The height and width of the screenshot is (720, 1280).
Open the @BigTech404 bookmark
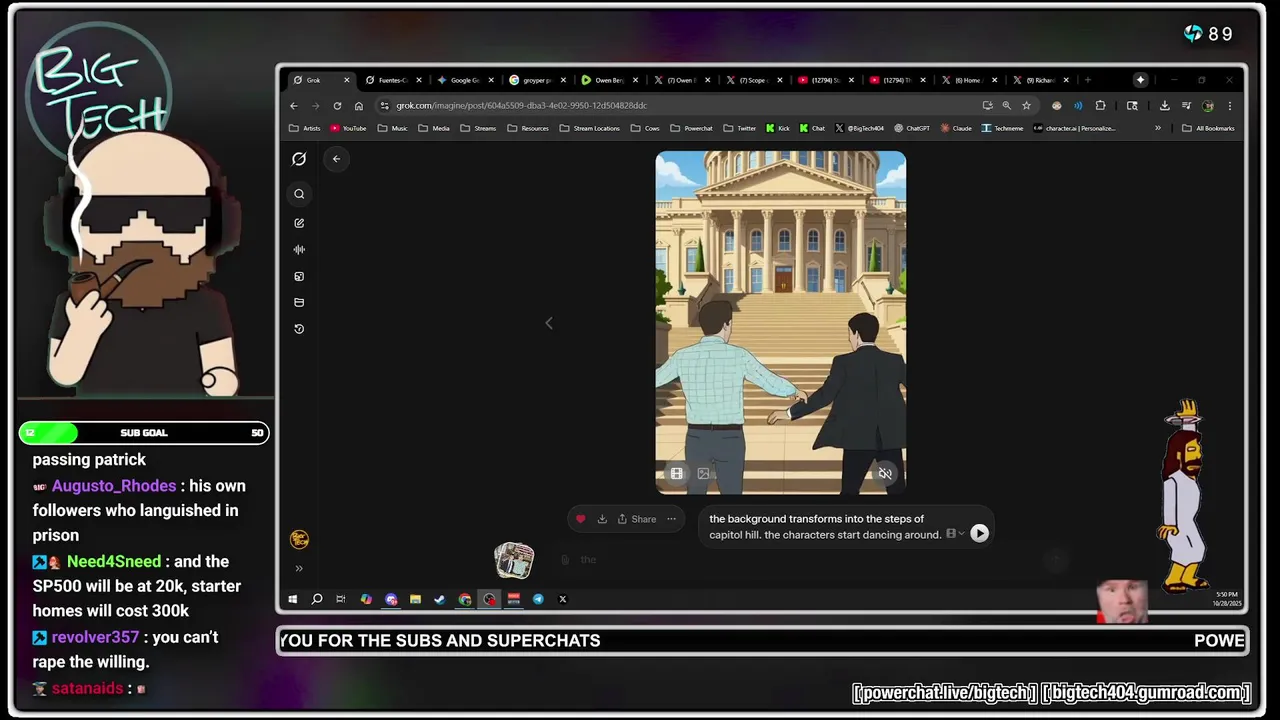pyautogui.click(x=861, y=128)
